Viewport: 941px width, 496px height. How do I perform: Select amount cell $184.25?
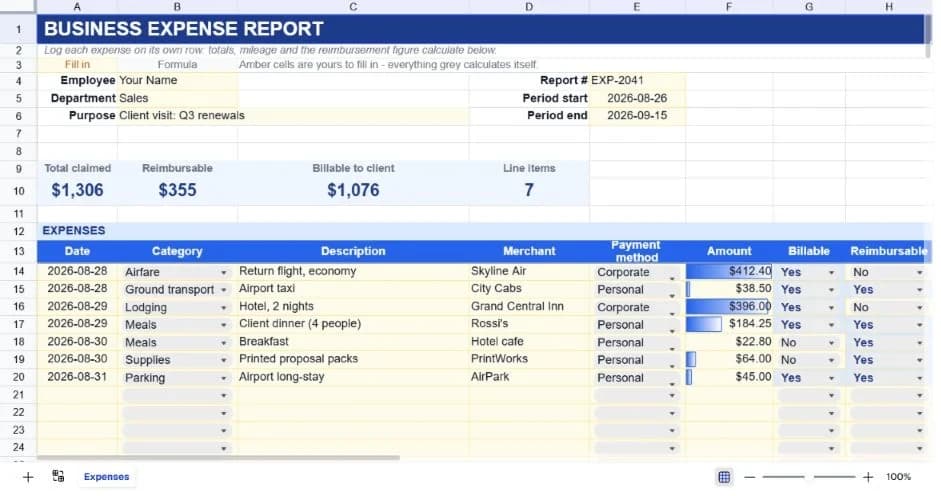click(x=729, y=324)
